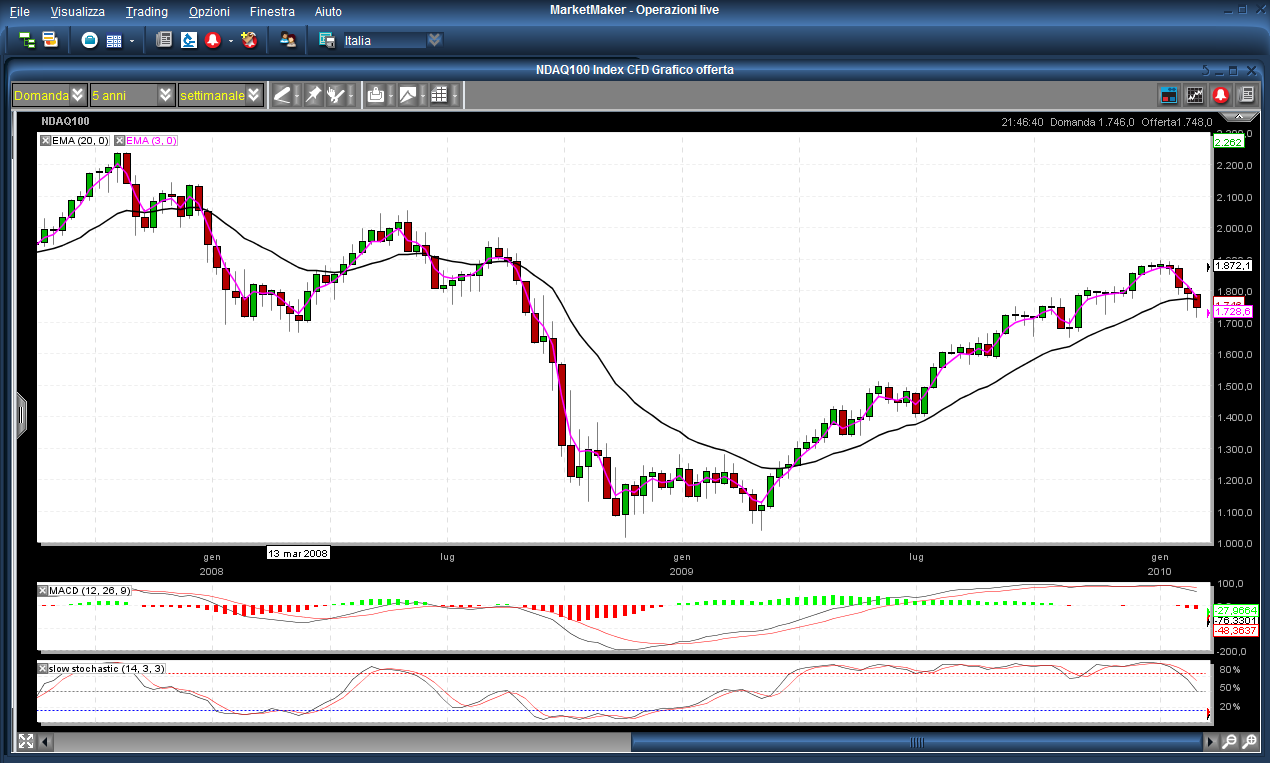
Task: Click the pushpin tool in chart toolbar
Action: pyautogui.click(x=313, y=95)
